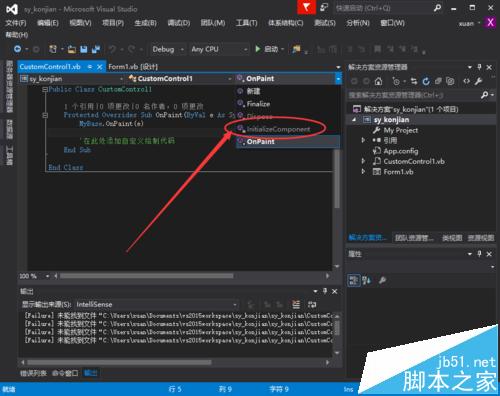Click the Solution Explorer search input field
500x396 pixels.
[x=413, y=95]
